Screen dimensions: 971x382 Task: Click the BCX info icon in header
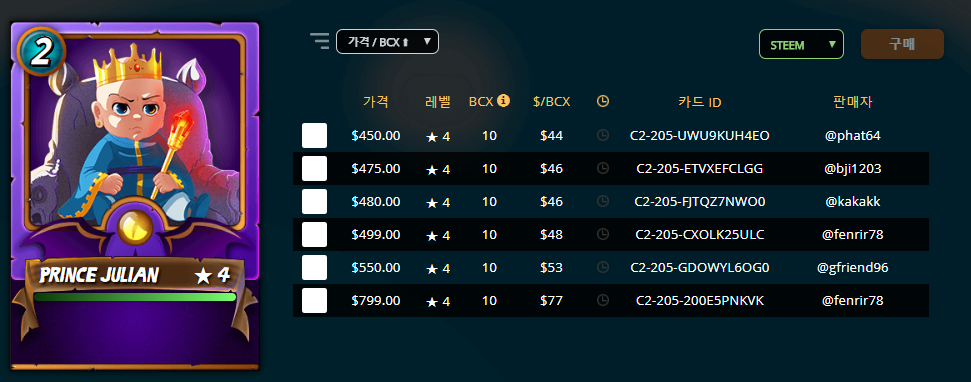click(503, 100)
